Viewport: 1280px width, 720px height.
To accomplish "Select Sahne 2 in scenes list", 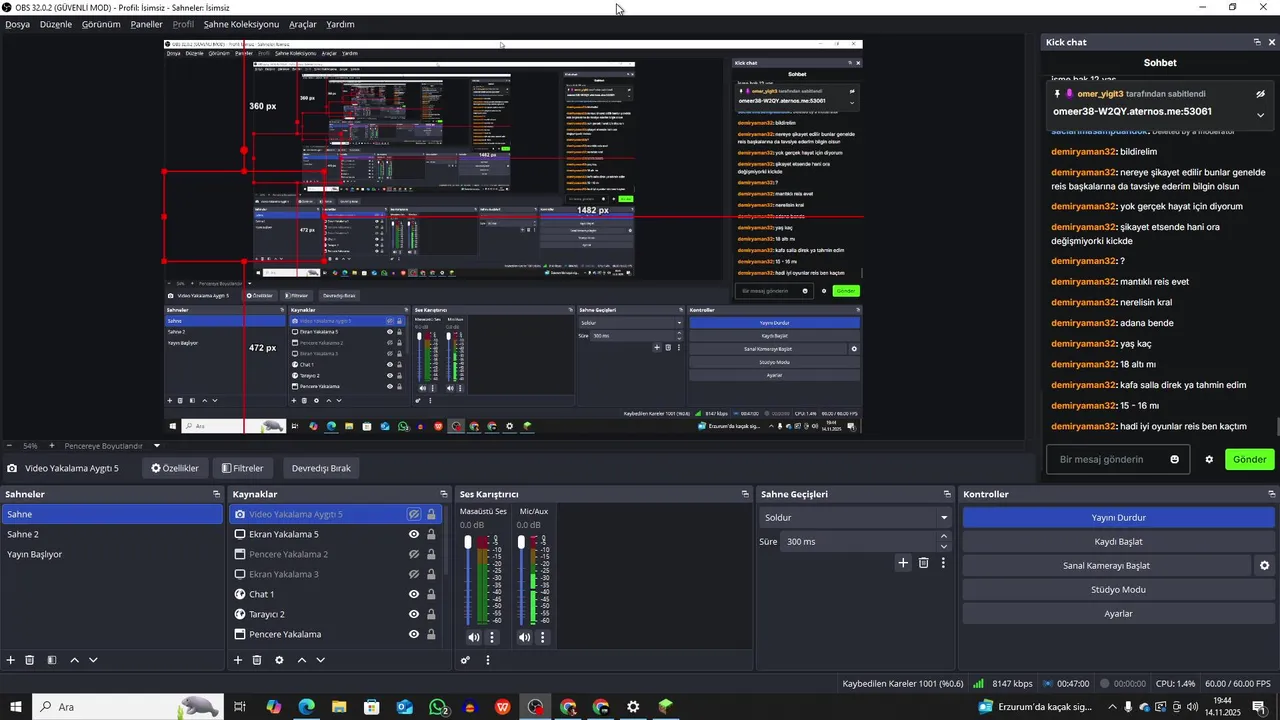I will [111, 534].
